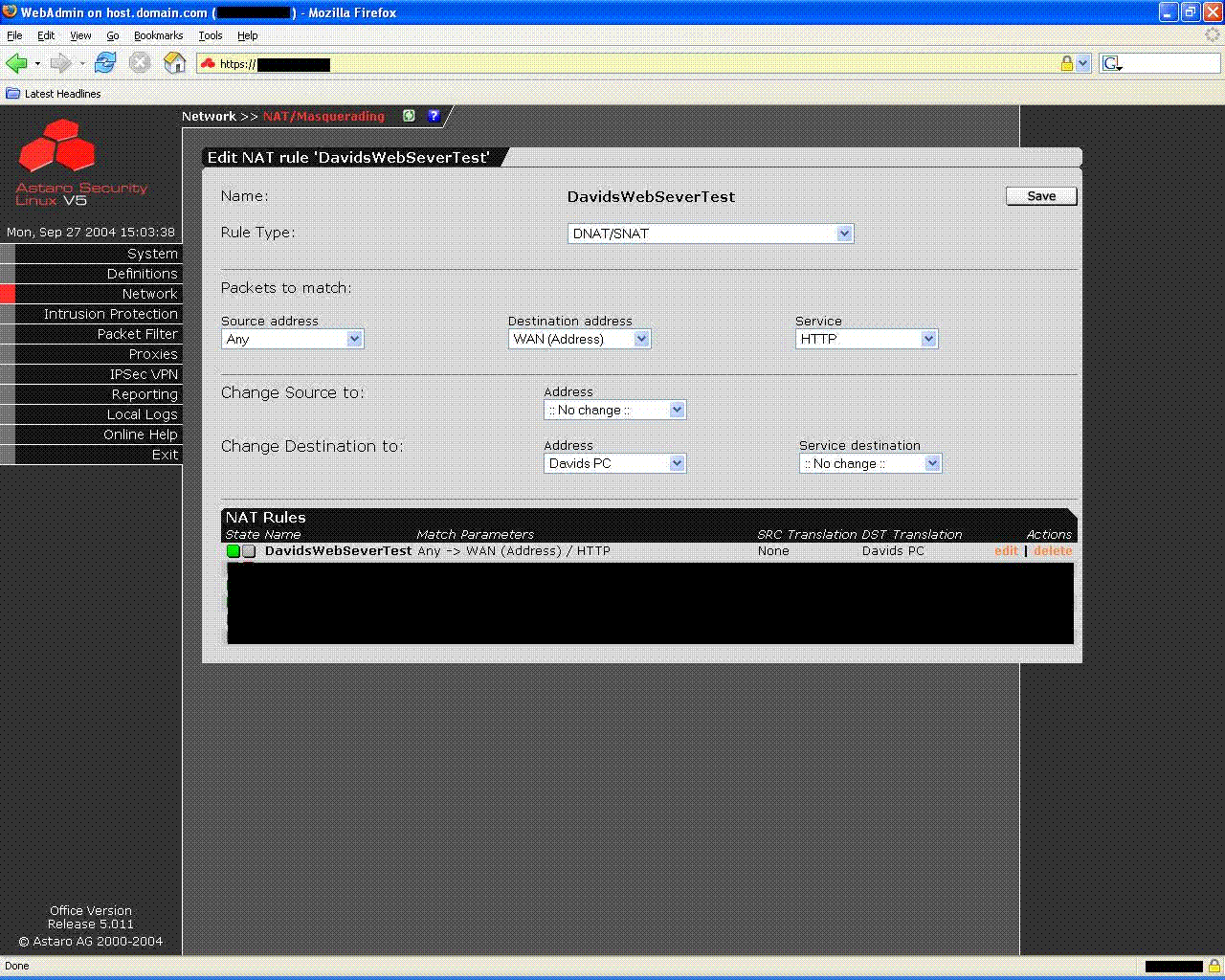The image size is (1225, 980).
Task: Click the green refresh icon beside NAT/Masquerading
Action: click(409, 116)
